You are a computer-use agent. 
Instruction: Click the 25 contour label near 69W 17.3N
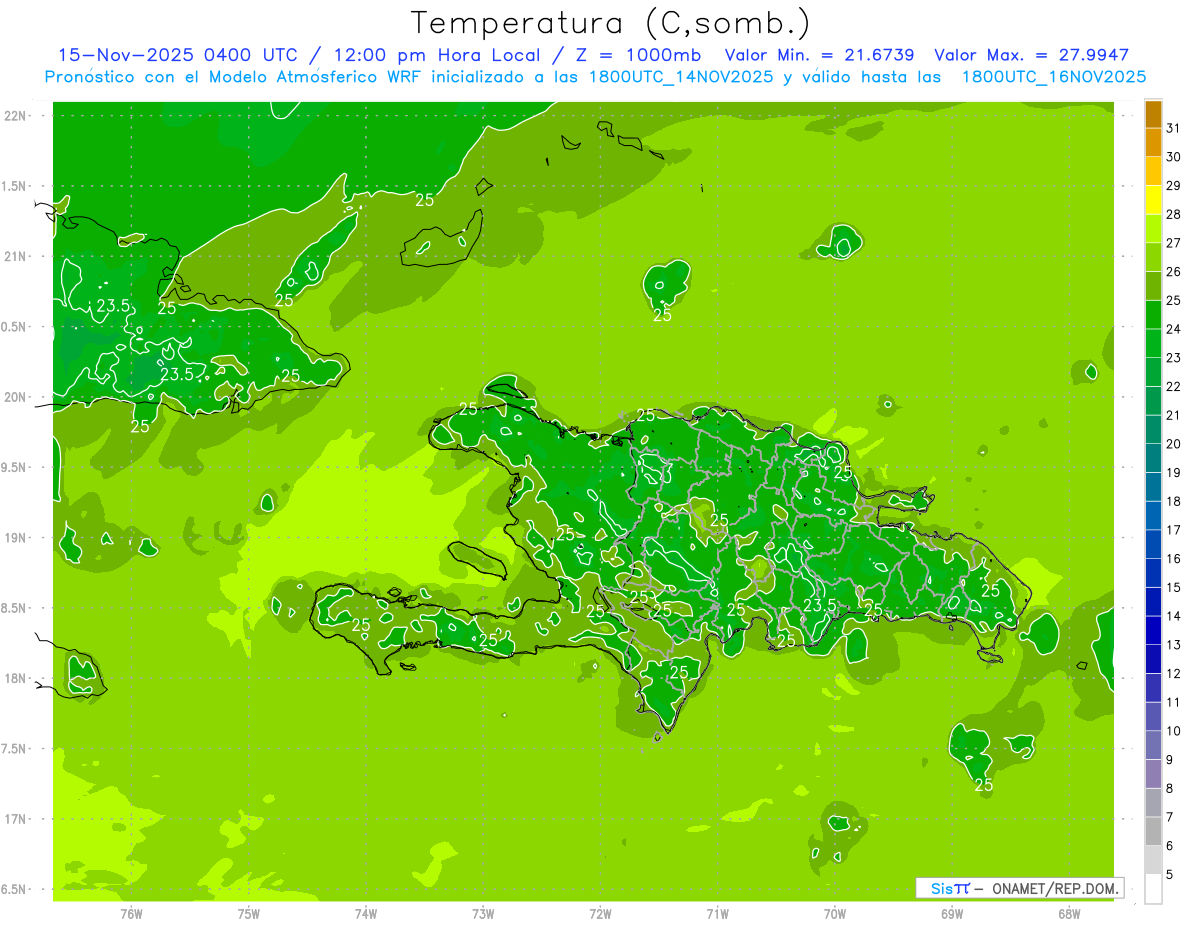984,785
